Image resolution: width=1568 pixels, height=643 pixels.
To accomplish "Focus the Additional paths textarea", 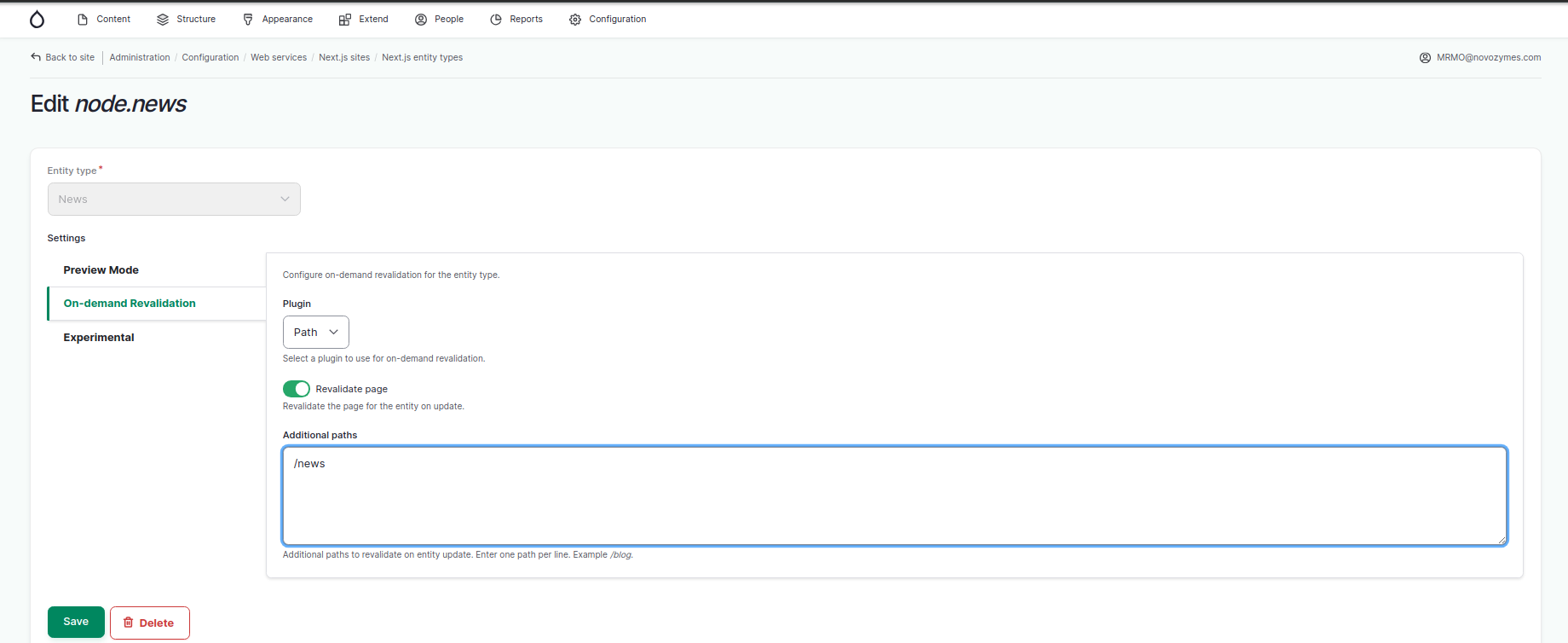I will 895,495.
